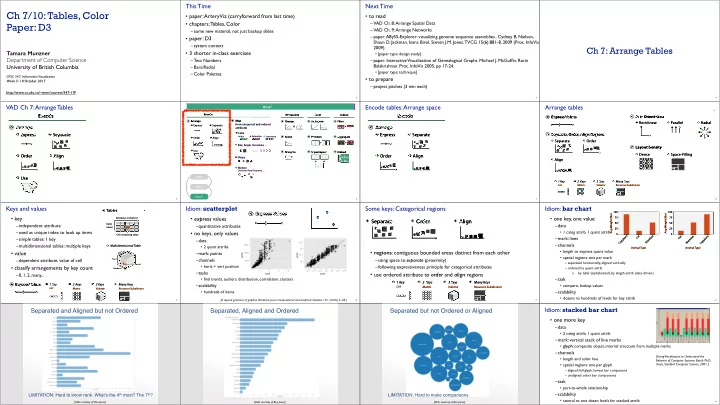The height and width of the screenshot is (405, 720).
Task: Open 'Separated, Aligned and Ordered' slide
Action: [270, 354]
